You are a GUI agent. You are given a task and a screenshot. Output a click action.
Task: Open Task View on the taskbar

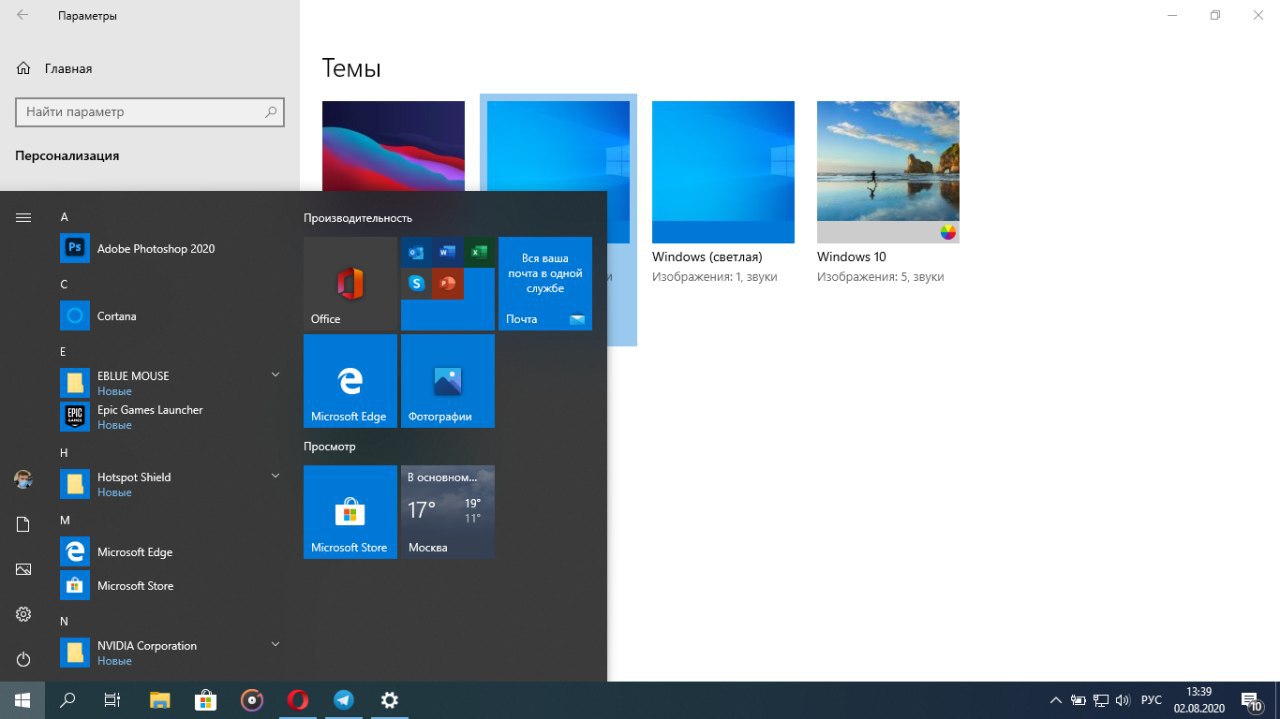pos(113,700)
